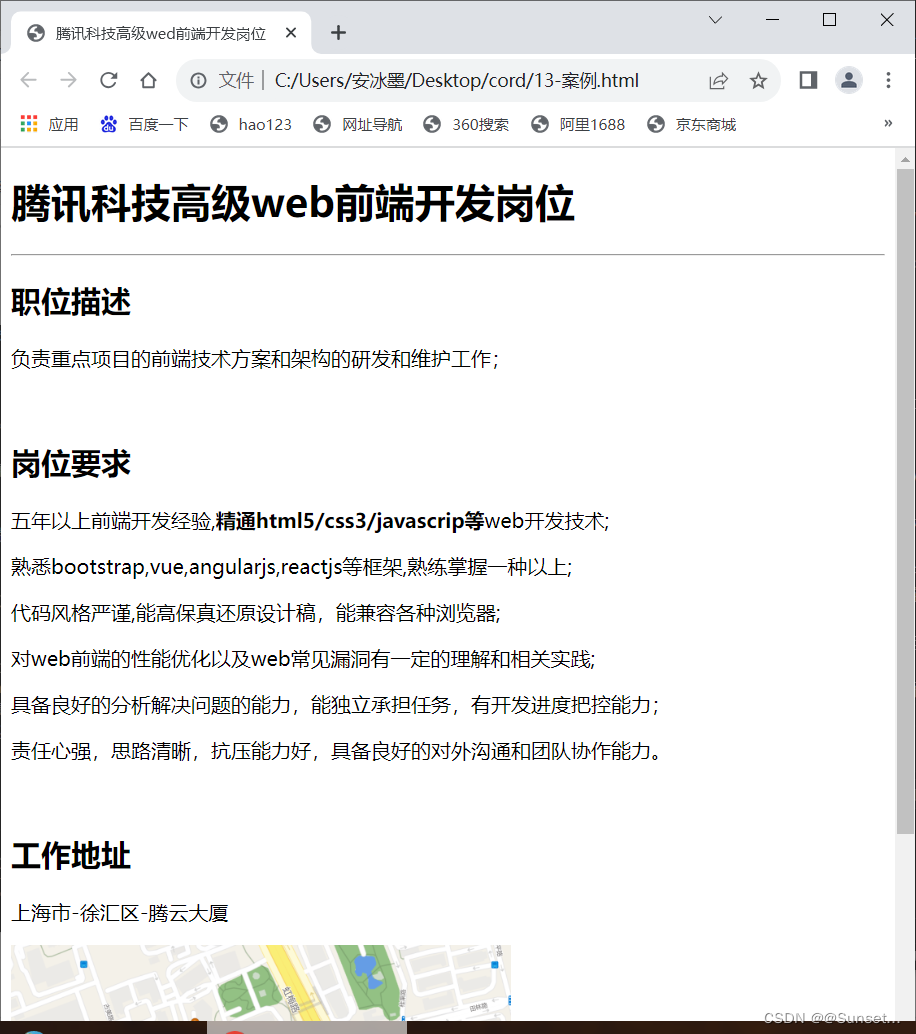The height and width of the screenshot is (1034, 916).
Task: Open the 京东商城 bookmark
Action: click(692, 124)
